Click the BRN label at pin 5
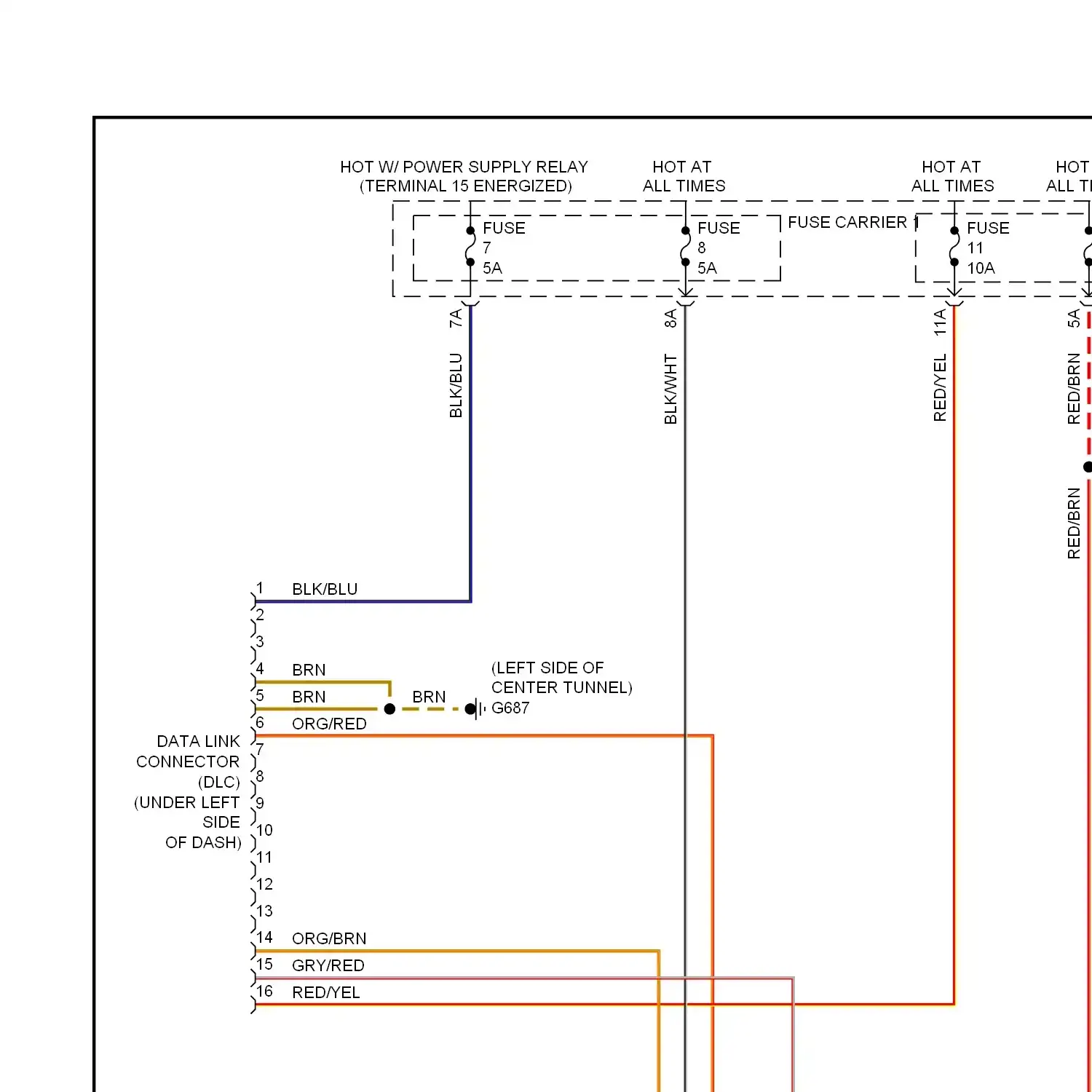Viewport: 1092px width, 1092px height. [x=309, y=697]
